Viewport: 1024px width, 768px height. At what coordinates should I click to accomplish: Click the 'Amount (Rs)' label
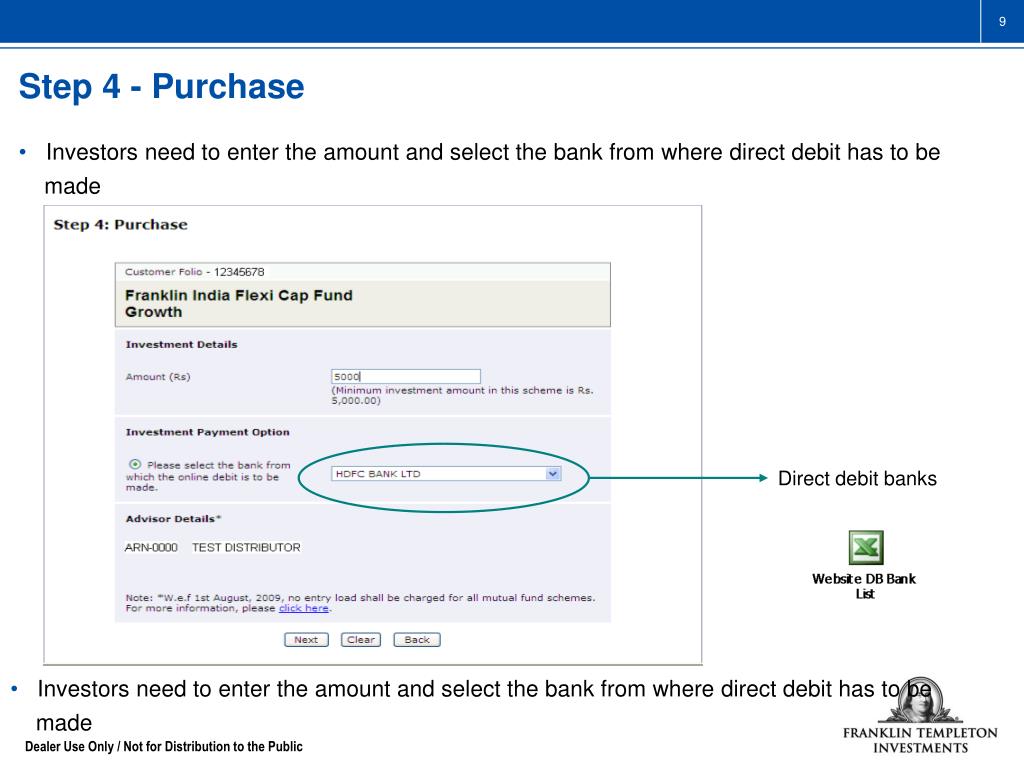[157, 377]
